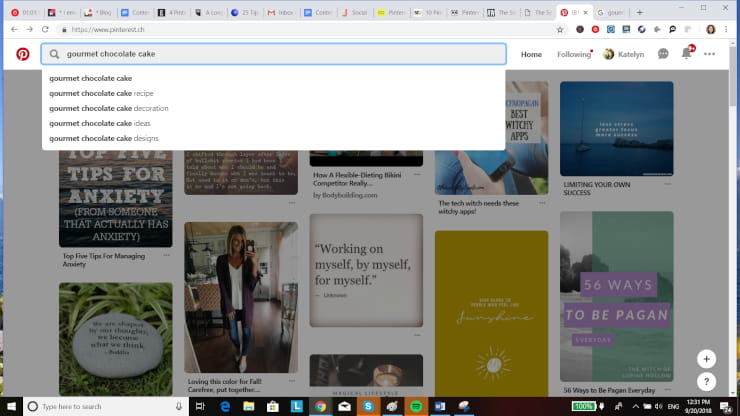Image resolution: width=740 pixels, height=416 pixels.
Task: Open Chrome three-dot menu
Action: point(726,29)
